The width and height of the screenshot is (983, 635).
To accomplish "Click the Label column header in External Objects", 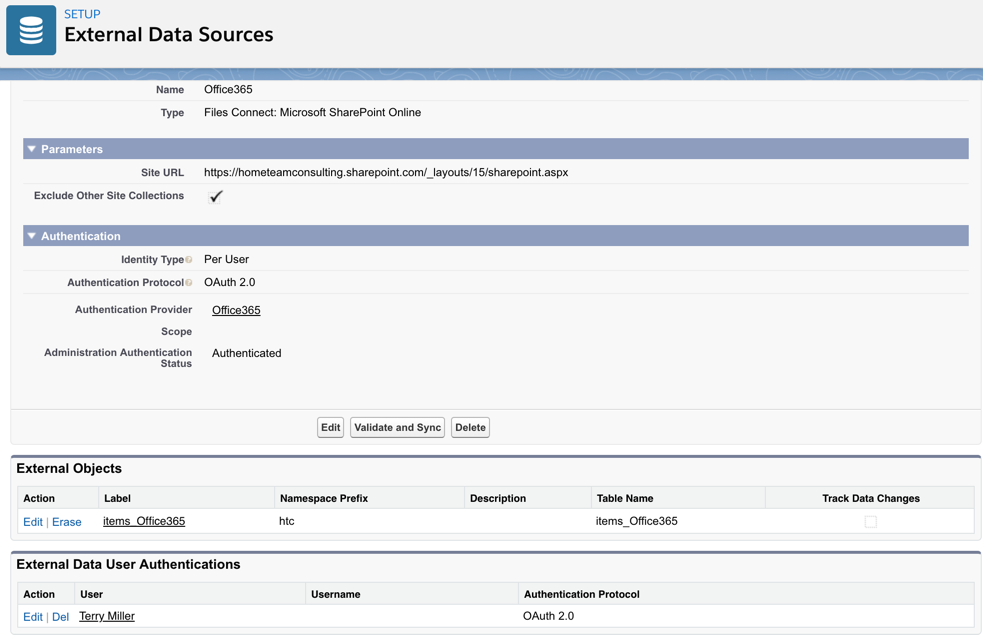I will coord(117,498).
